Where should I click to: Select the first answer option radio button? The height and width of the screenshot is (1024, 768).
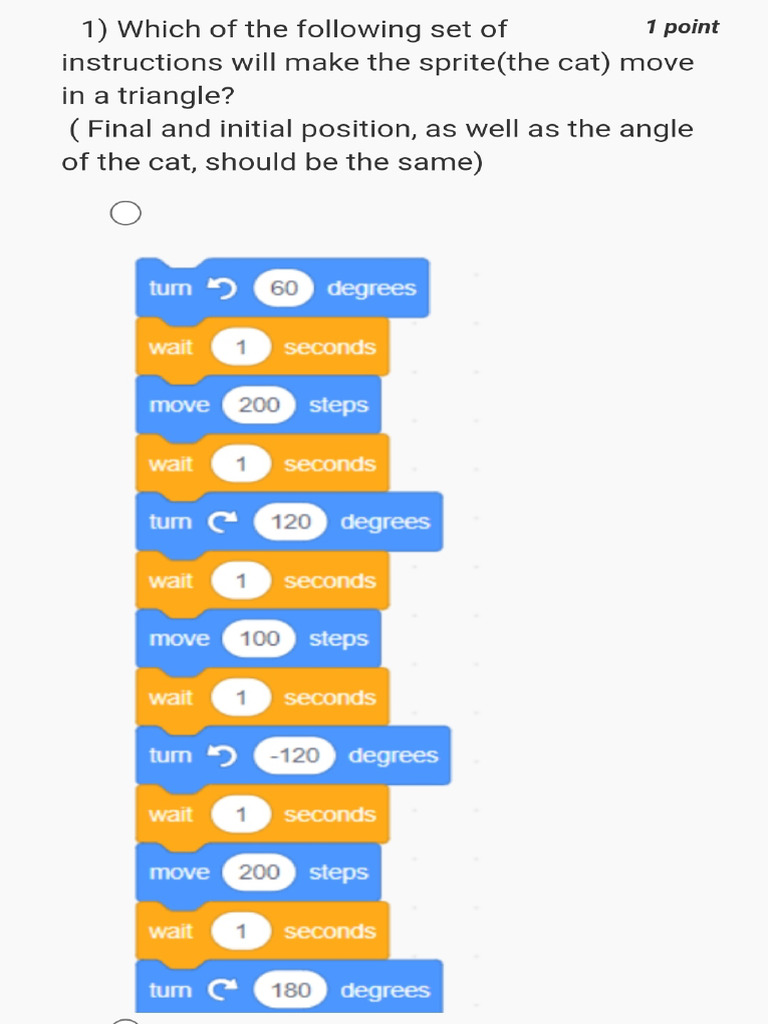[x=125, y=214]
